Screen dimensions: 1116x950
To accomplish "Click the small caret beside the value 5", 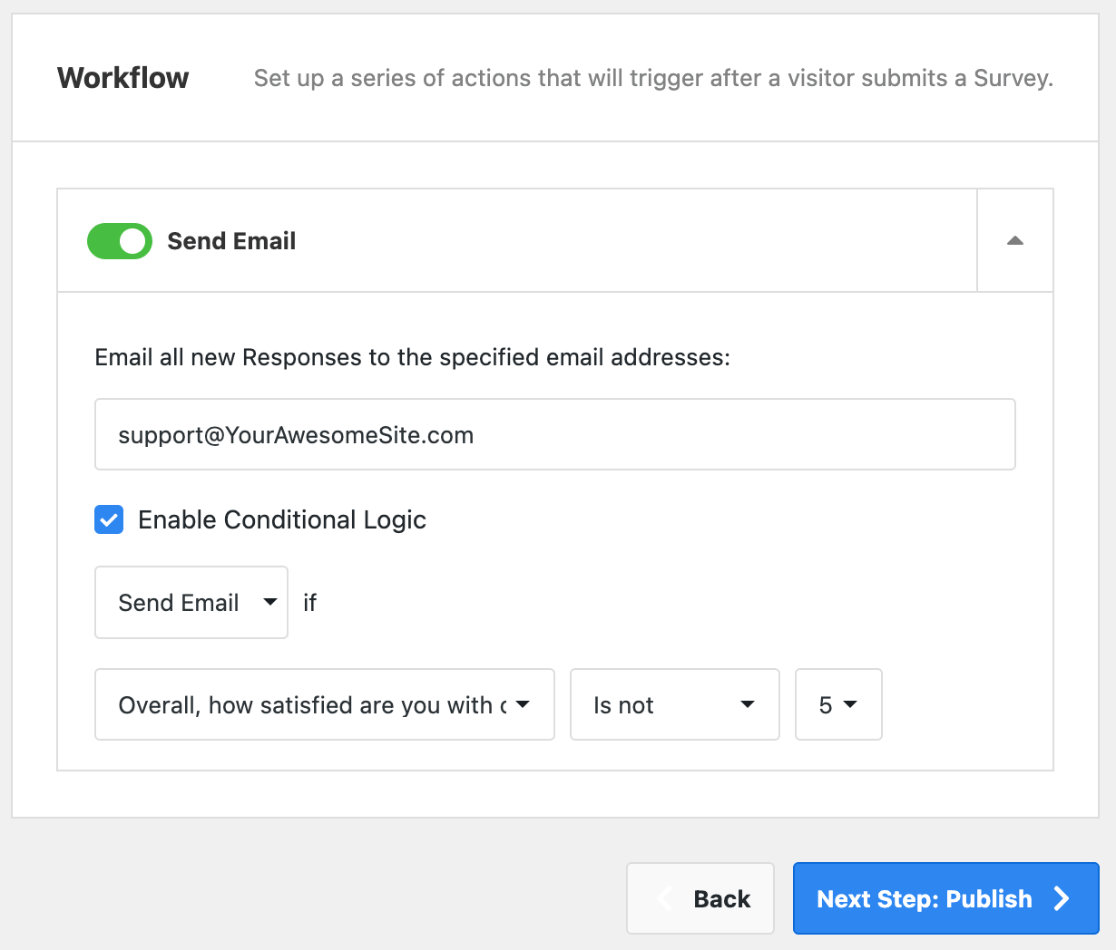I will pyautogui.click(x=851, y=705).
